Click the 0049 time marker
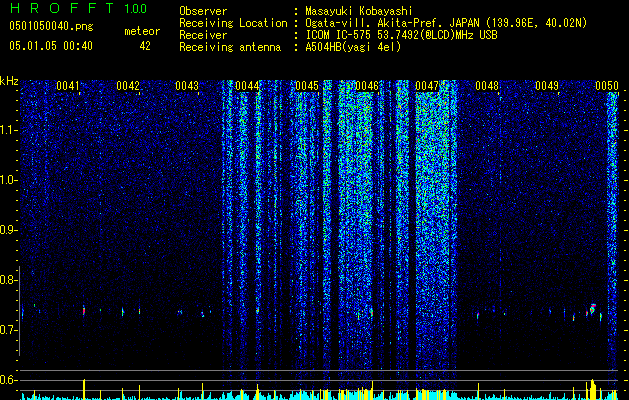Image resolution: width=629 pixels, height=400 pixels. coord(547,86)
